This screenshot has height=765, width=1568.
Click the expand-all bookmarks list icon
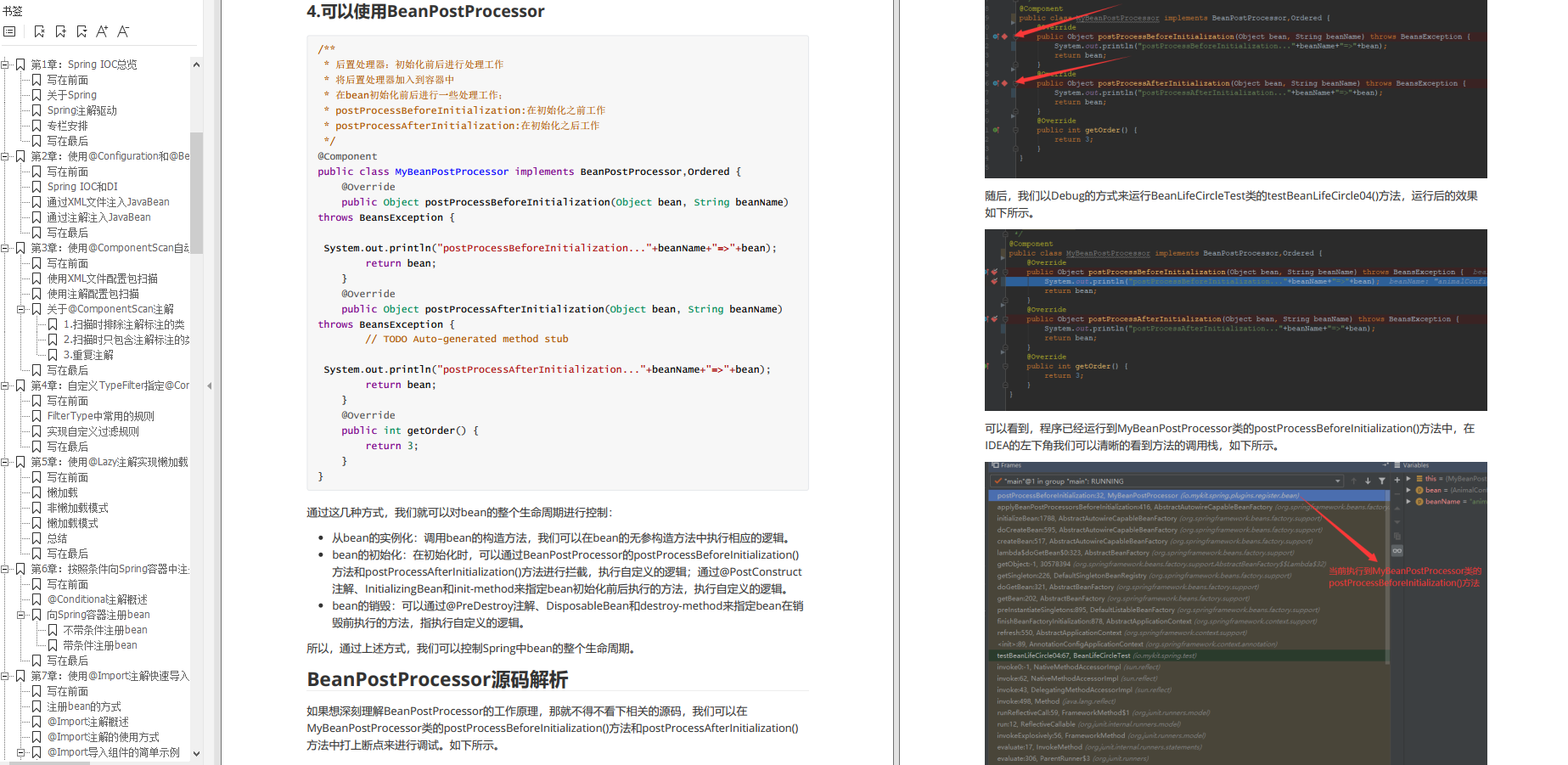pos(9,31)
